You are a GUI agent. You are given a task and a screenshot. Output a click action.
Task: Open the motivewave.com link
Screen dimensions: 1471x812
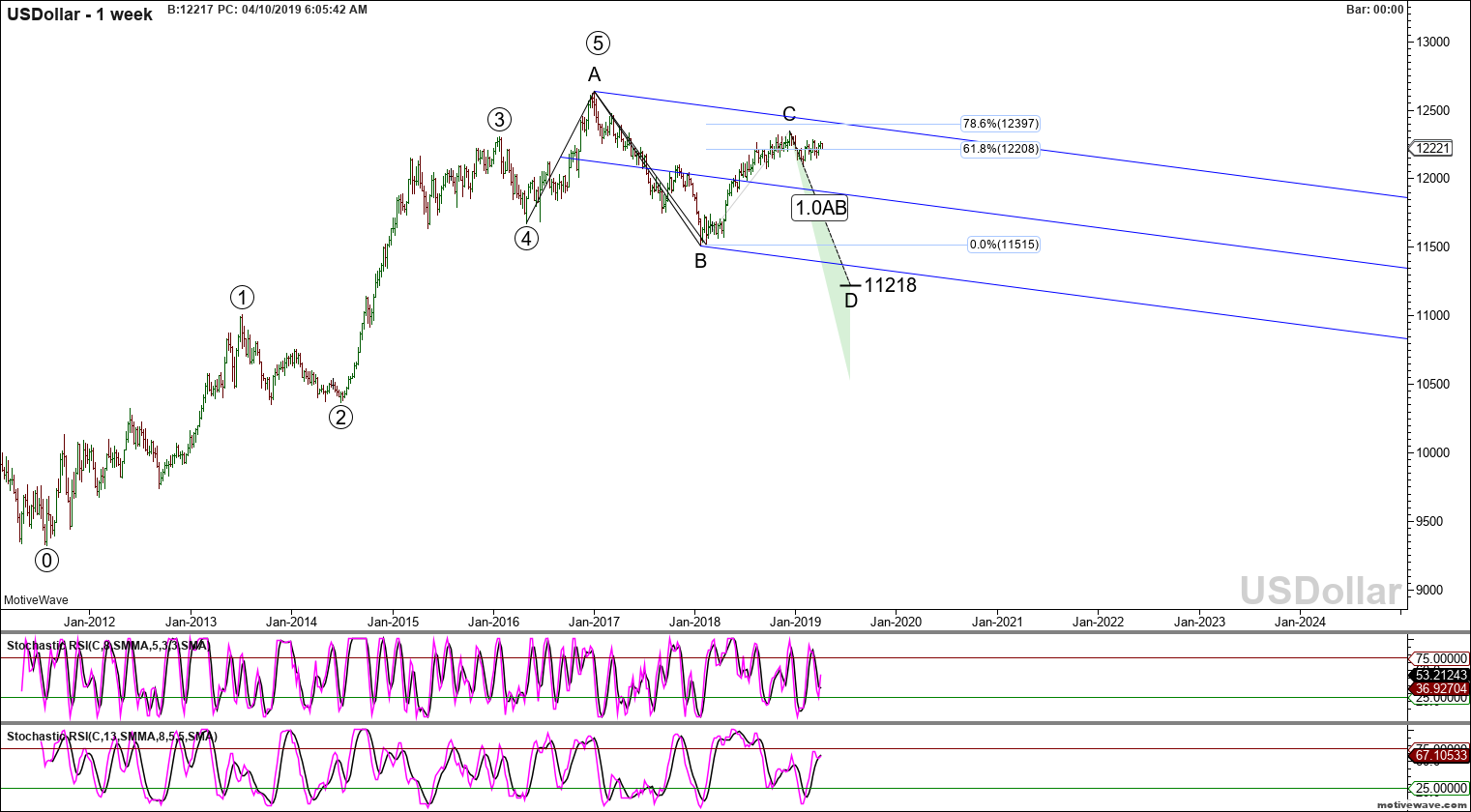(x=1425, y=804)
